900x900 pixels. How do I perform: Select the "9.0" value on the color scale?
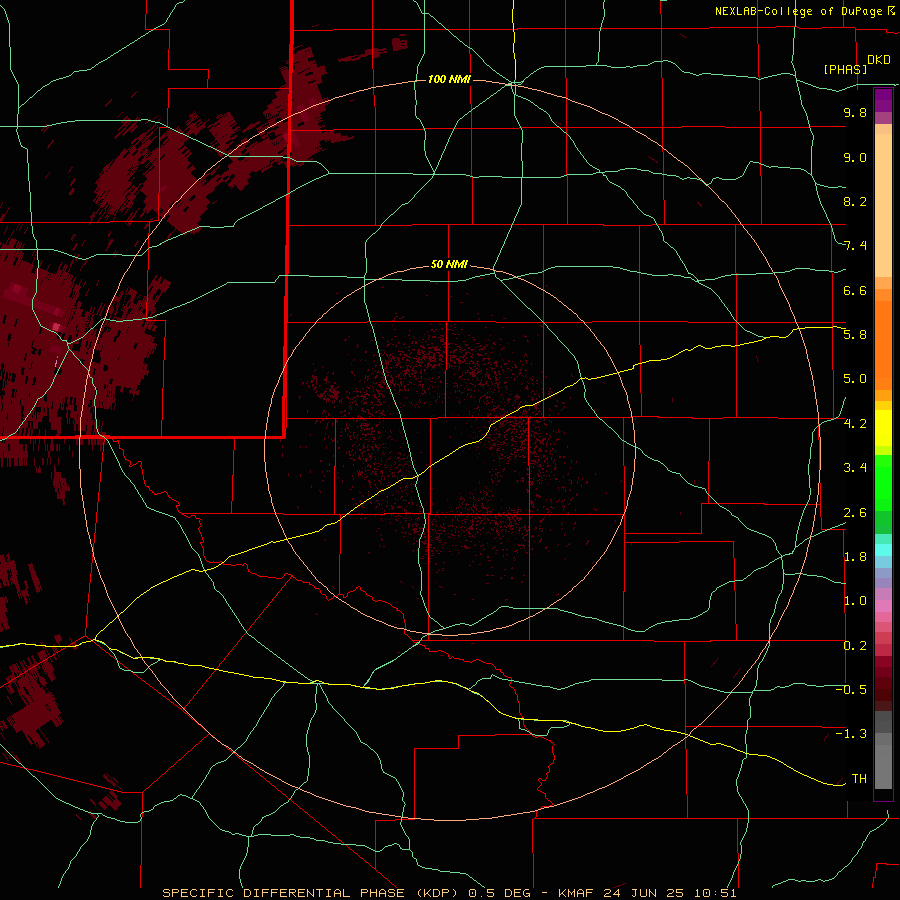point(855,157)
